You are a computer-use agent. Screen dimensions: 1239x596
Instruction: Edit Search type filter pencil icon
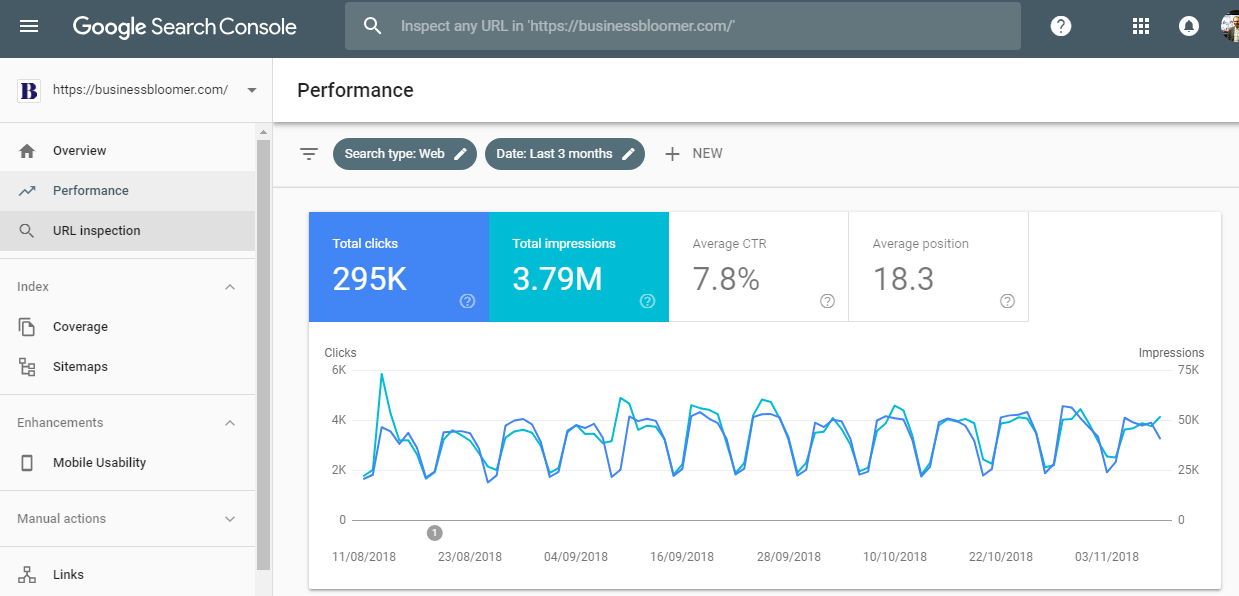[x=460, y=154]
